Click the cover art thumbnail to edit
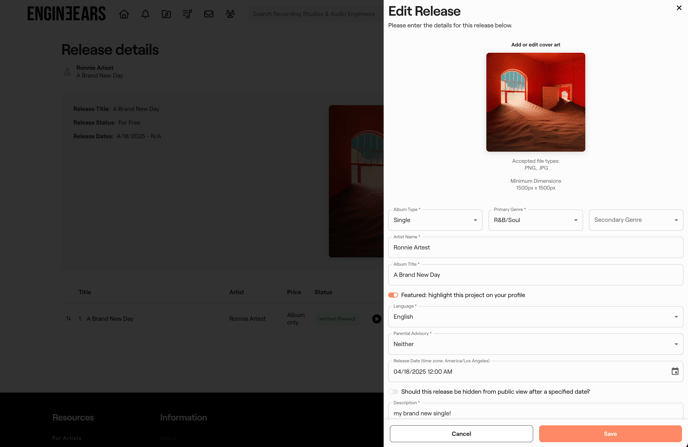 point(535,102)
